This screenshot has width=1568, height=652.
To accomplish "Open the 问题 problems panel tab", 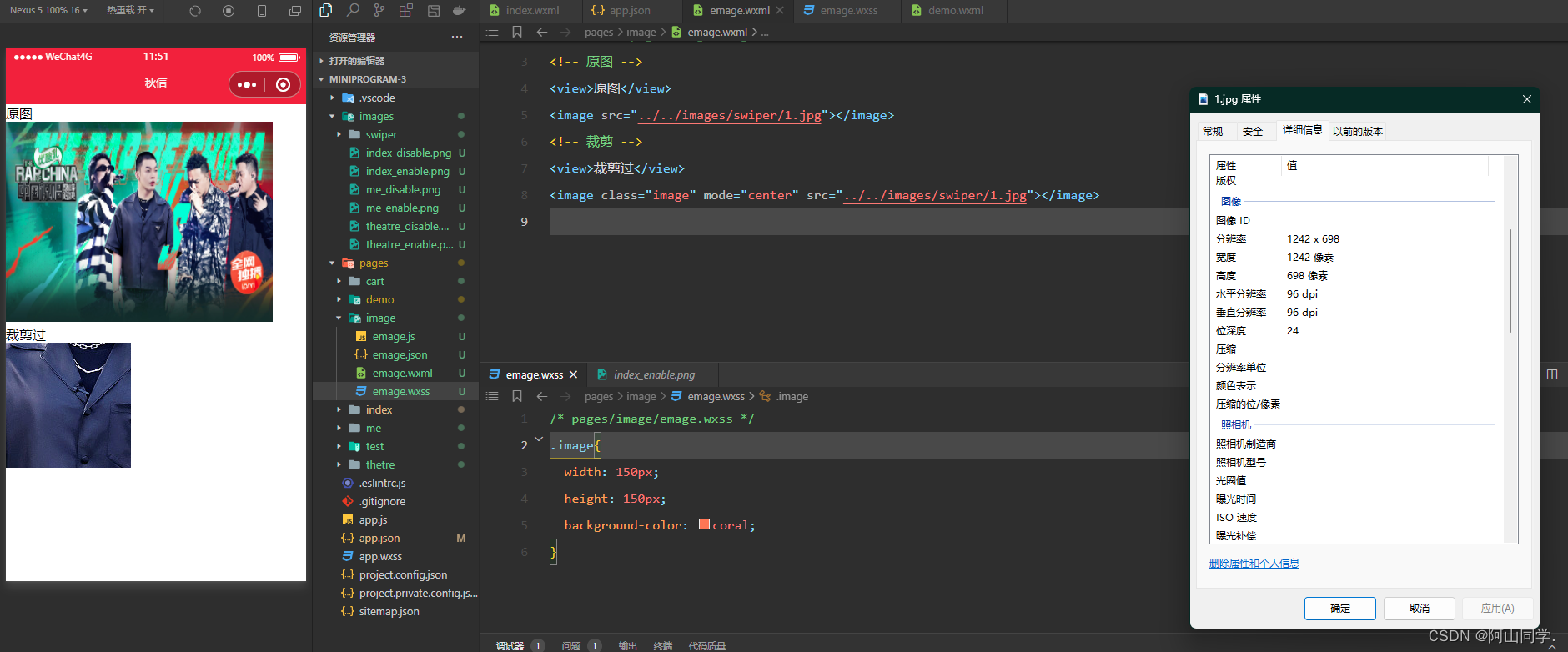I will (571, 645).
